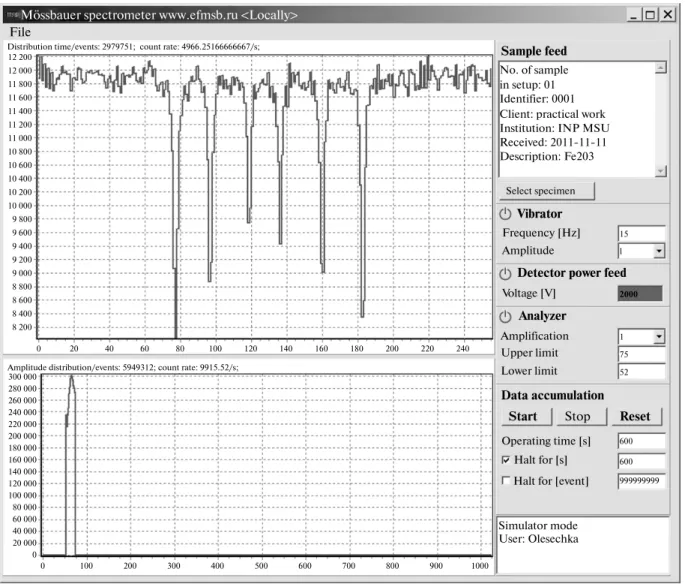Screen dimensions: 685x584
Task: Reset accumulated data
Action: 637,416
